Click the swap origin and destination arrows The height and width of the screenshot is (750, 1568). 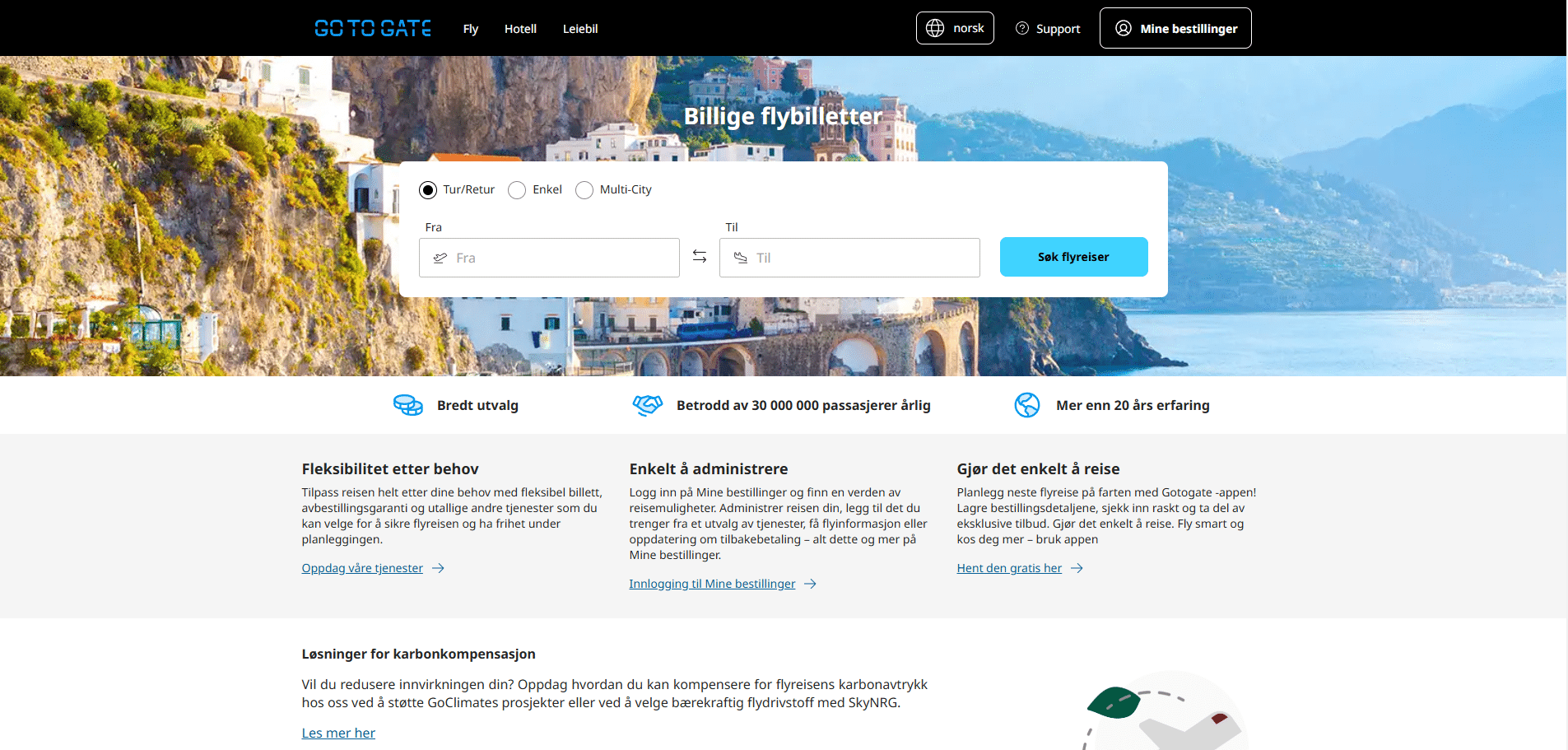(700, 257)
